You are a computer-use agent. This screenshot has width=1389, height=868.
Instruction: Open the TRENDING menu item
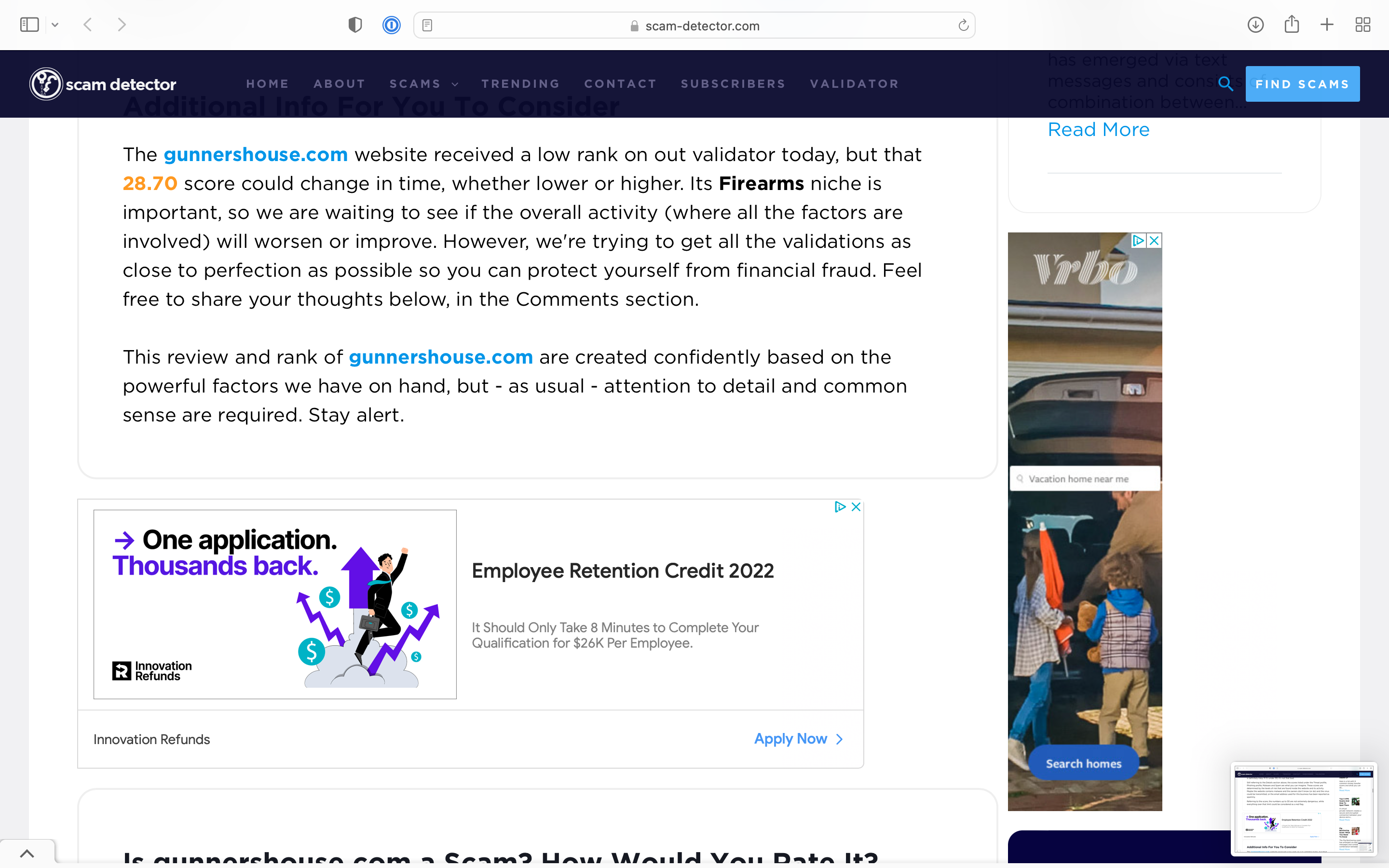tap(520, 84)
